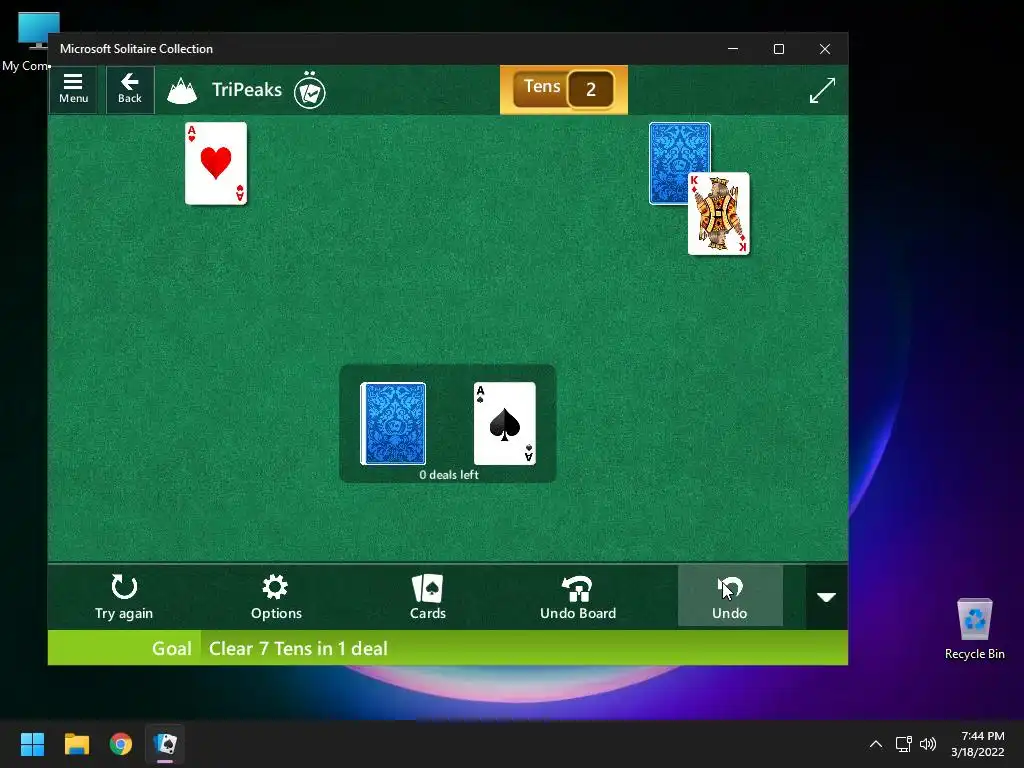Click the 'TriPeaks' title text
Viewport: 1024px width, 768px height.
[247, 89]
